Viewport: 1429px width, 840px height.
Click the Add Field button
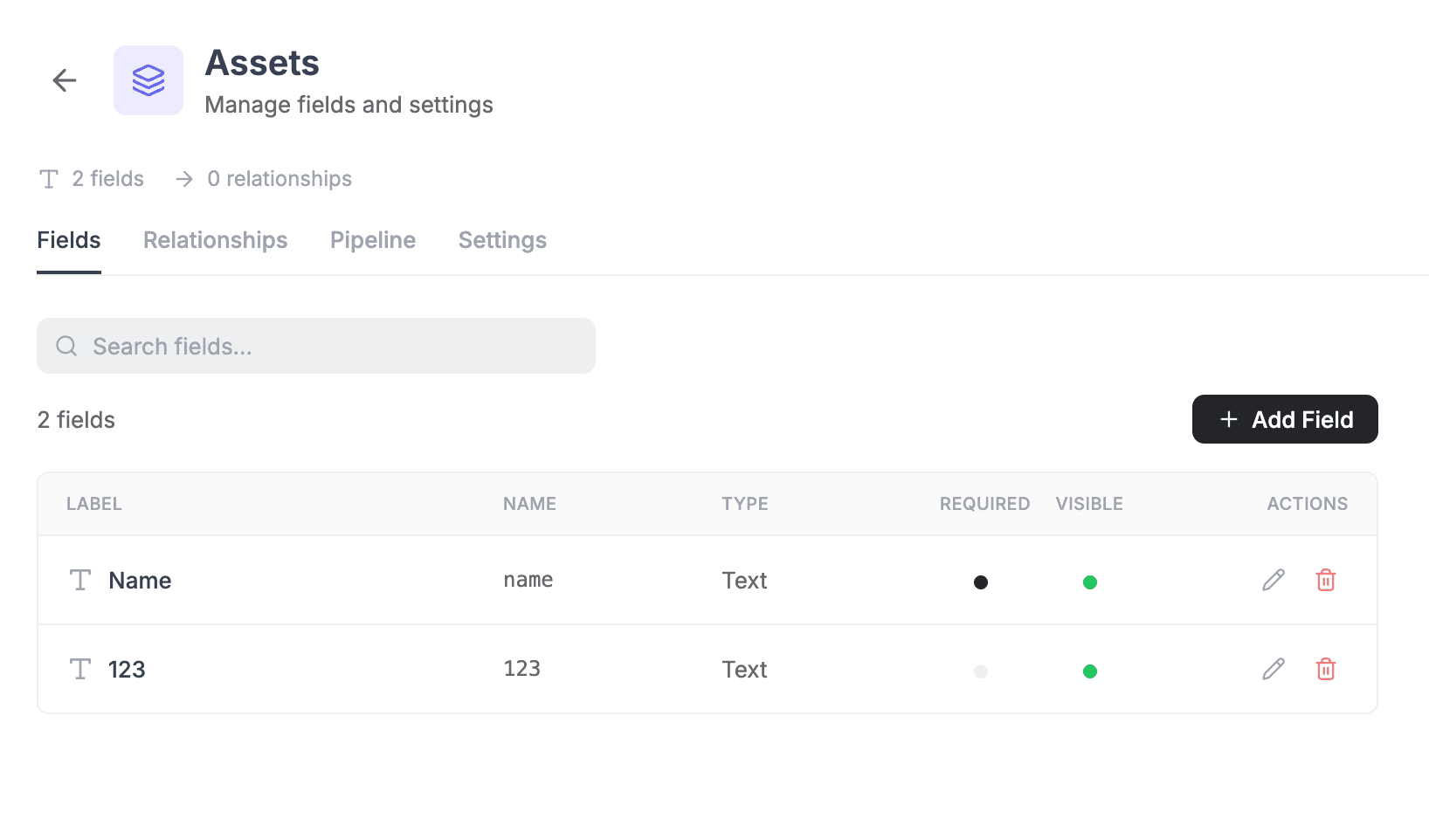(1284, 419)
